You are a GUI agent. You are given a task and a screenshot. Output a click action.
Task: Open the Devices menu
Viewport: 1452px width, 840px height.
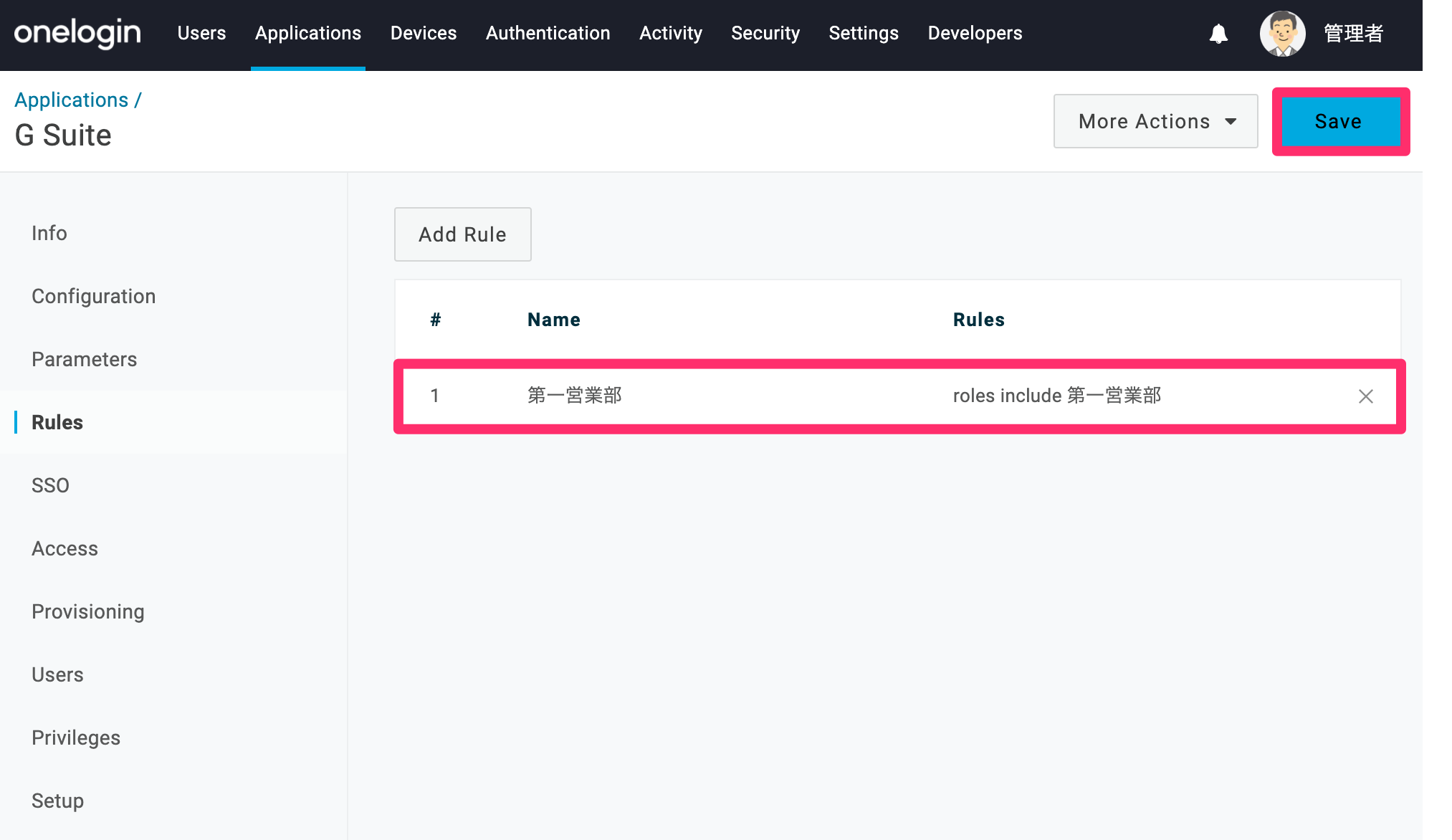coord(424,34)
